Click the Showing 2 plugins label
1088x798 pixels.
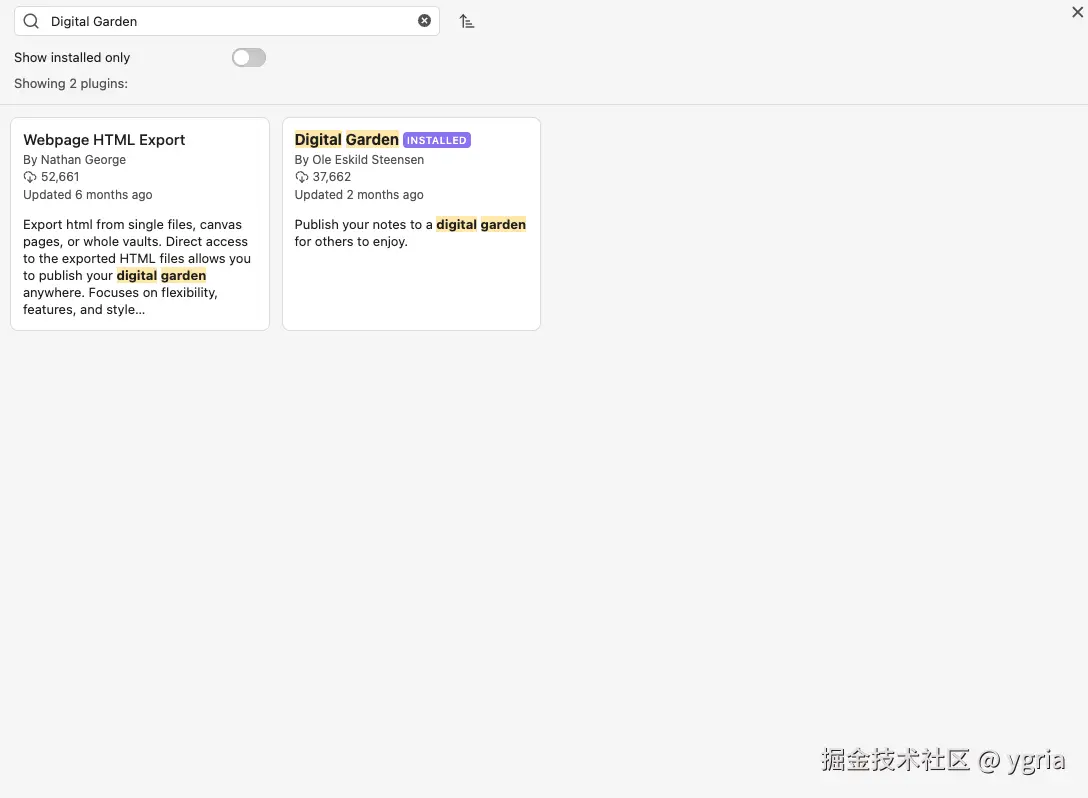click(71, 83)
